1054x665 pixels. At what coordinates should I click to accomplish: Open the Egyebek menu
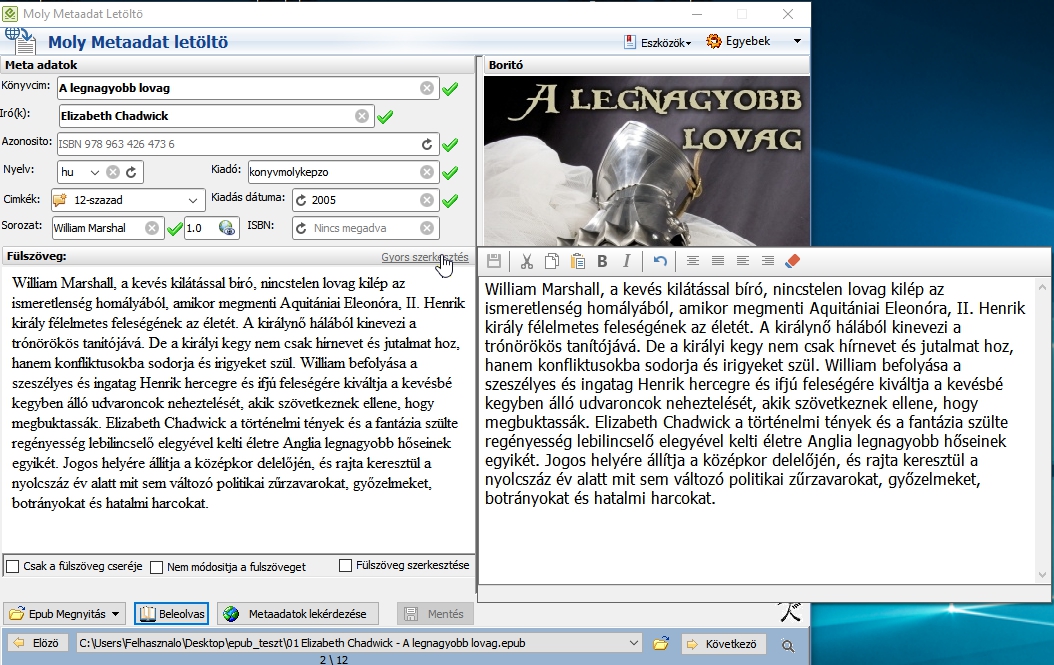[x=738, y=42]
